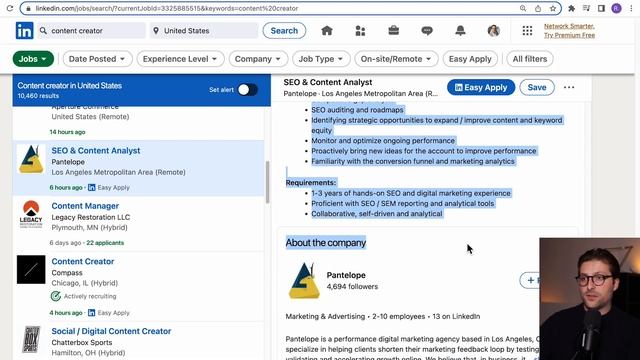Screen dimensions: 640x360
Task: Click SEO auditing and roadmaps bullet
Action: click(357, 110)
